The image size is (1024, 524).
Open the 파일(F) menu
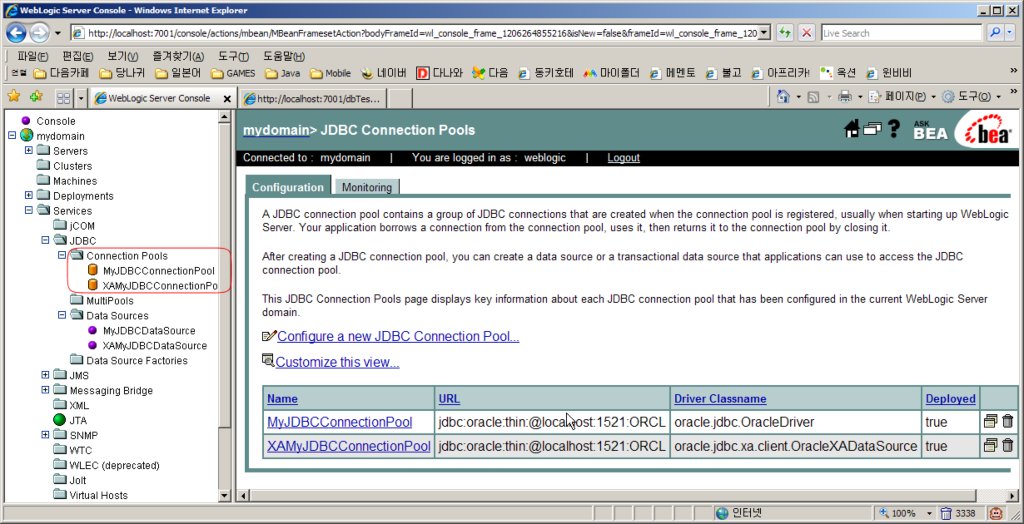click(x=32, y=57)
